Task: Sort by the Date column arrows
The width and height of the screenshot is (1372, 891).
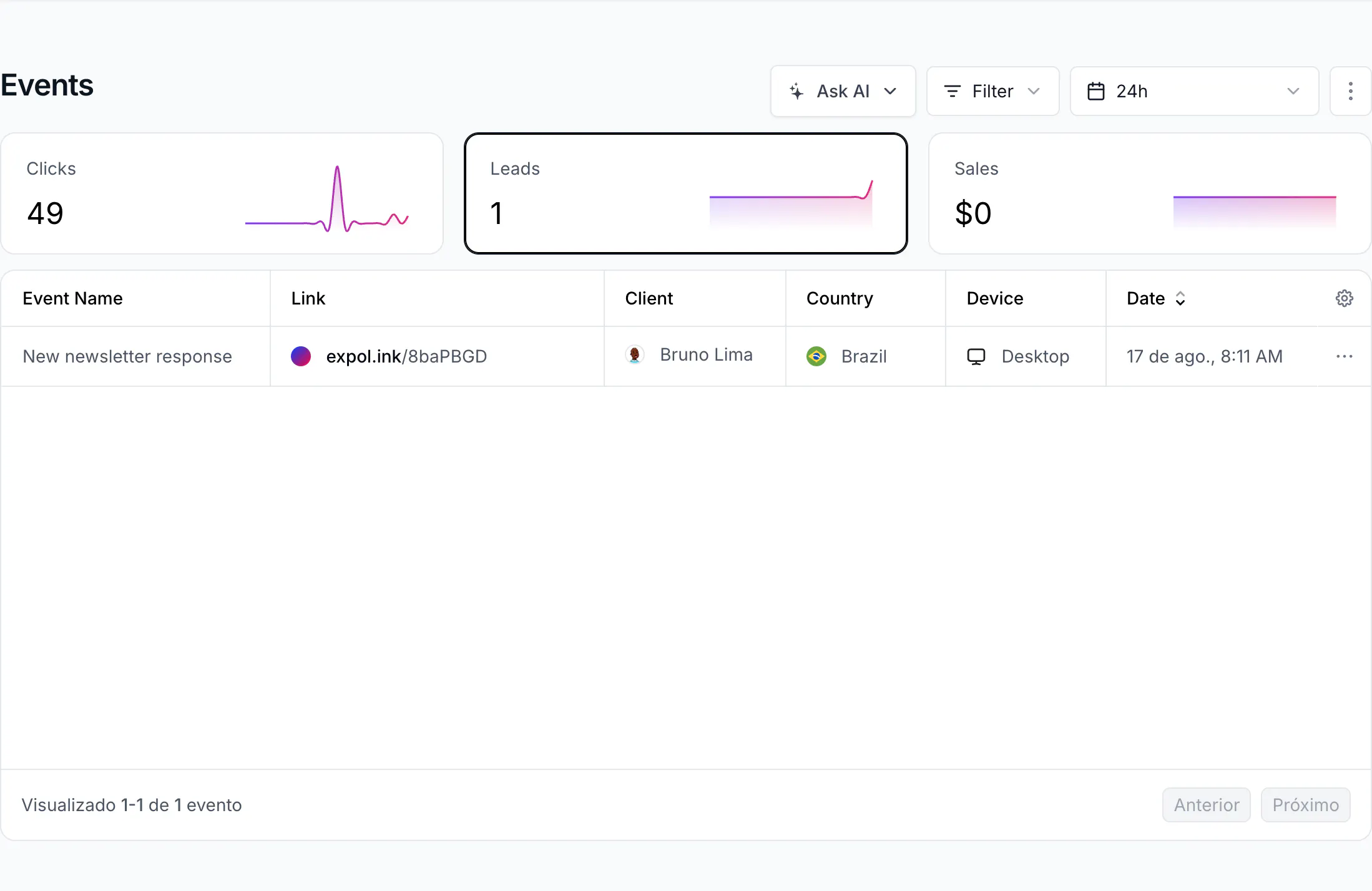Action: click(x=1180, y=298)
